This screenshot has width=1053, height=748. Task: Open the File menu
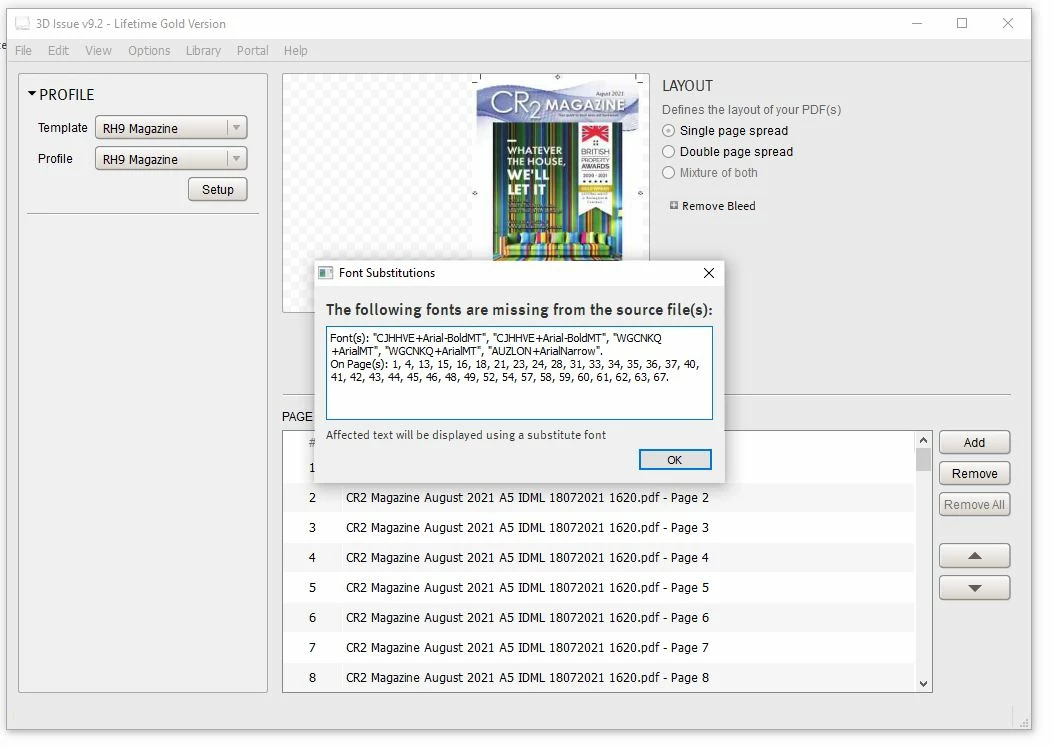(x=24, y=50)
